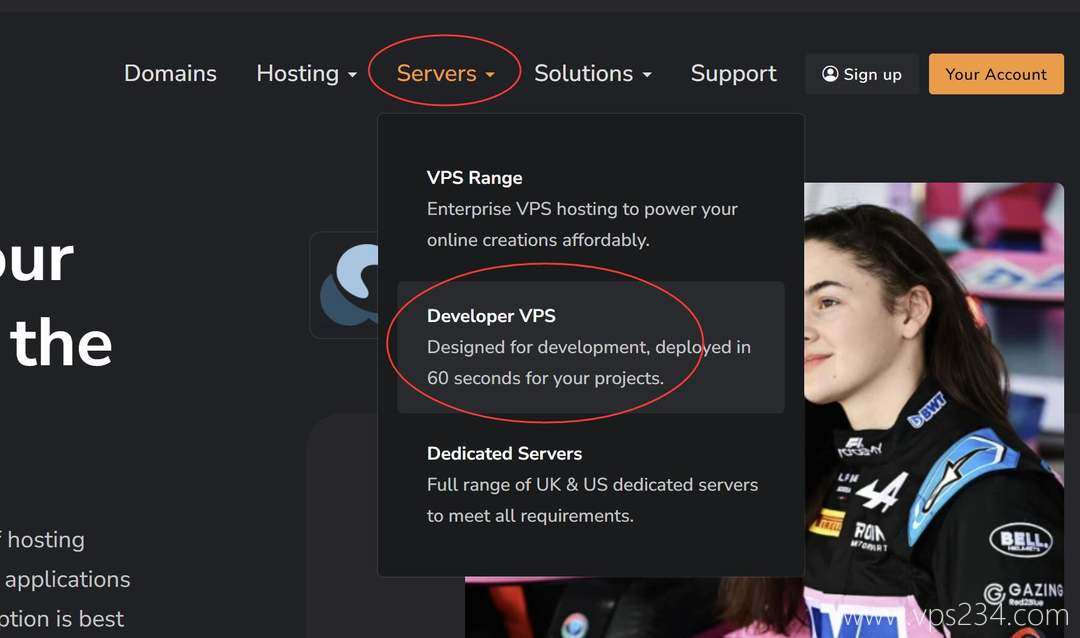Click the blue logo tile behind menu
This screenshot has width=1080, height=638.
tap(343, 286)
